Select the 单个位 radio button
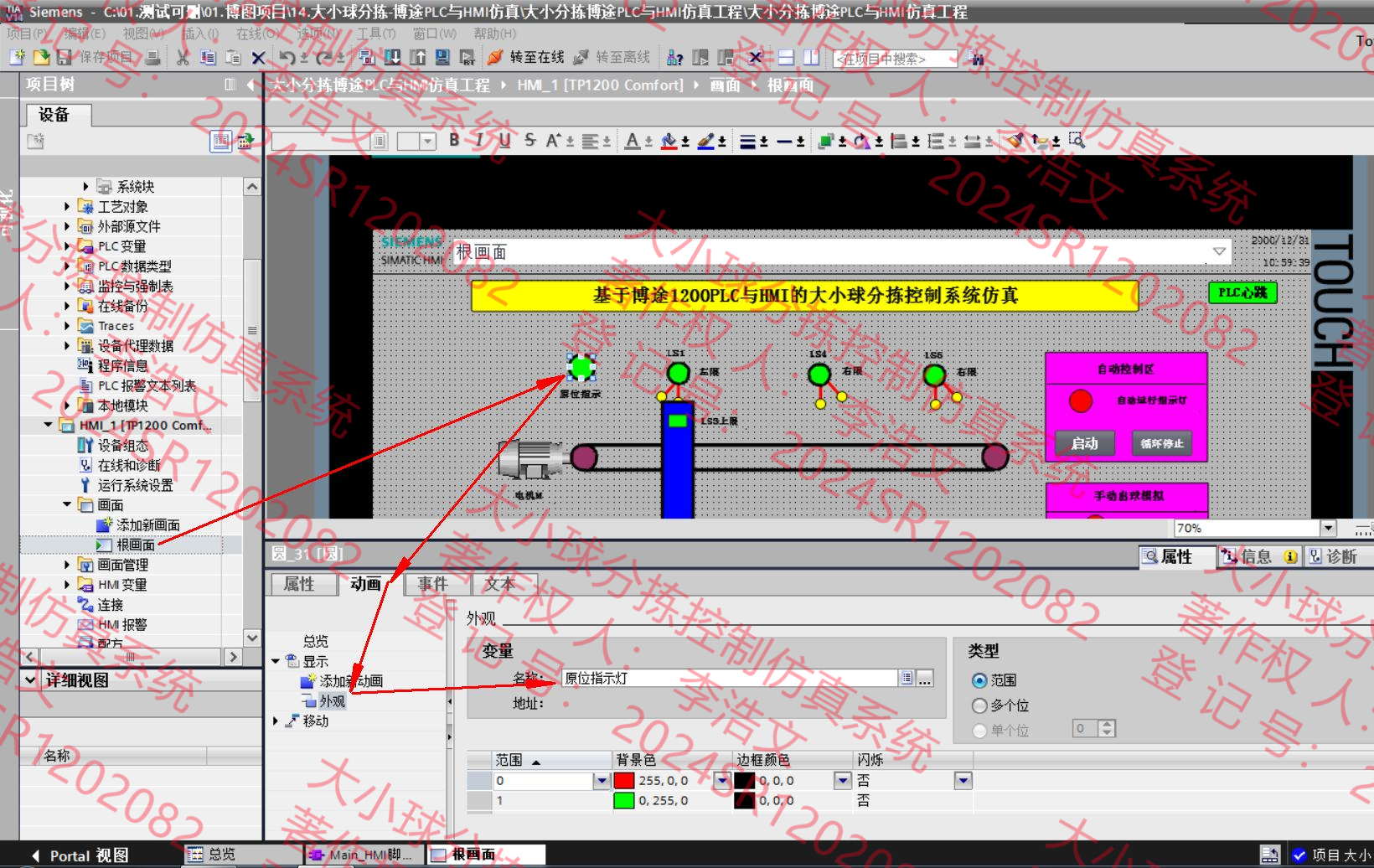The width and height of the screenshot is (1374, 868). pos(979,731)
